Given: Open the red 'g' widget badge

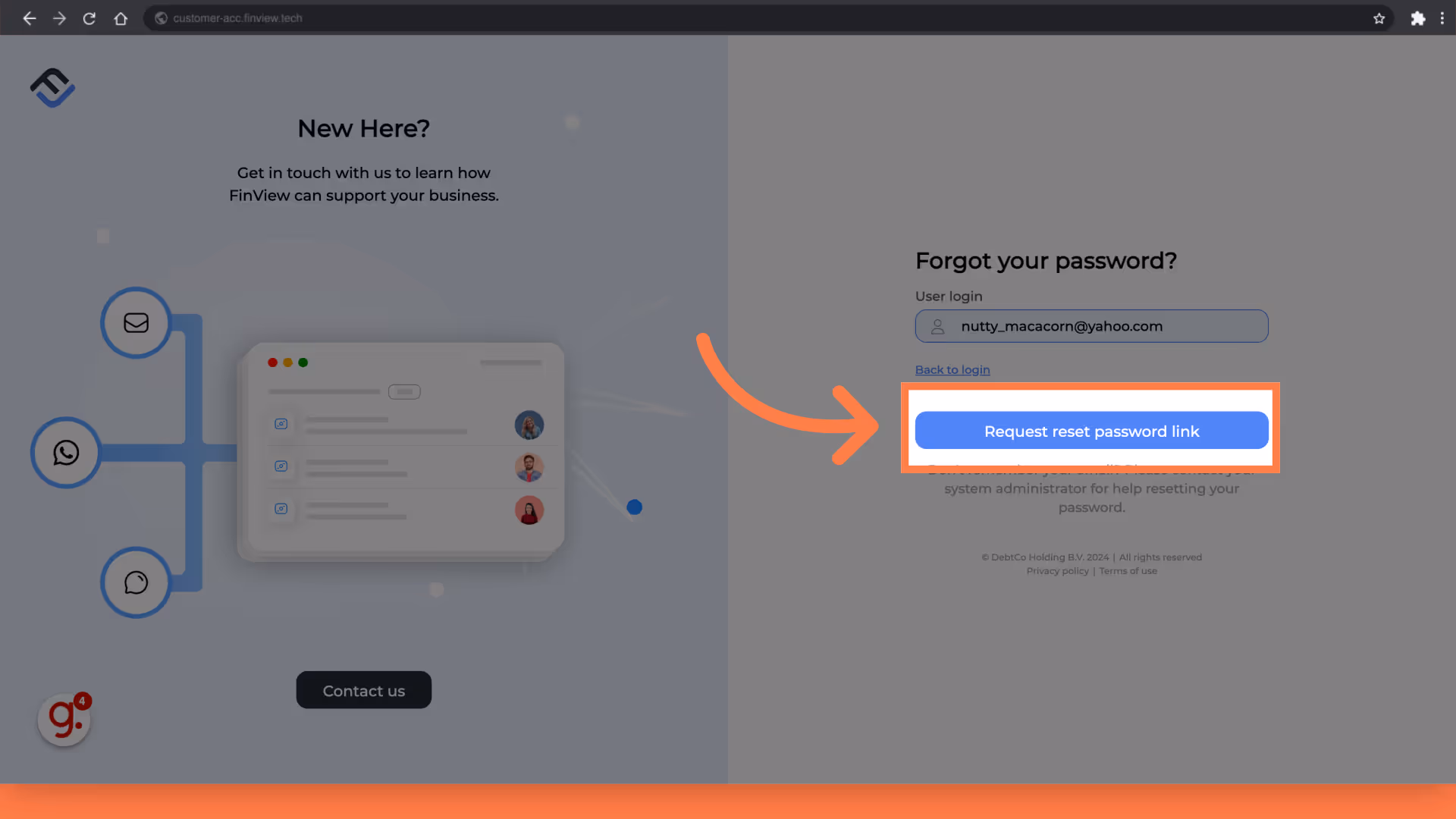Looking at the screenshot, I should [x=64, y=719].
